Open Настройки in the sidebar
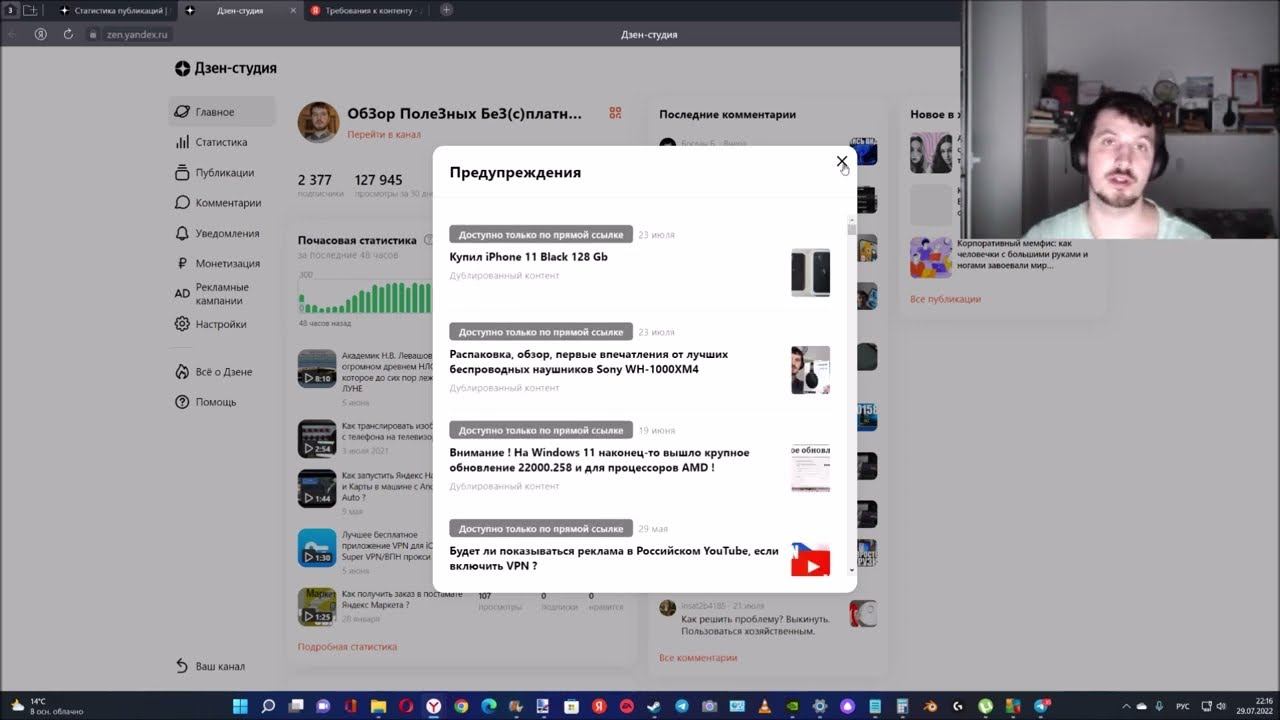1280x720 pixels. [x=222, y=324]
